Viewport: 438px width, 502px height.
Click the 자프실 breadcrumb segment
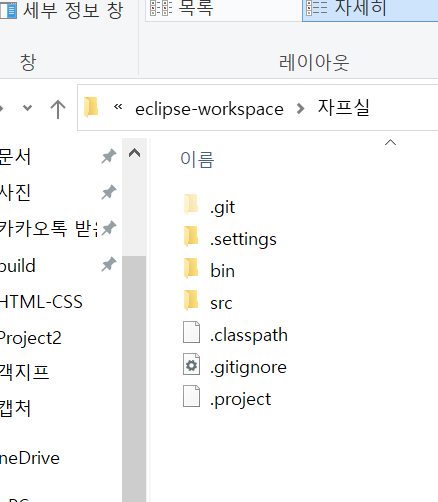tap(344, 108)
